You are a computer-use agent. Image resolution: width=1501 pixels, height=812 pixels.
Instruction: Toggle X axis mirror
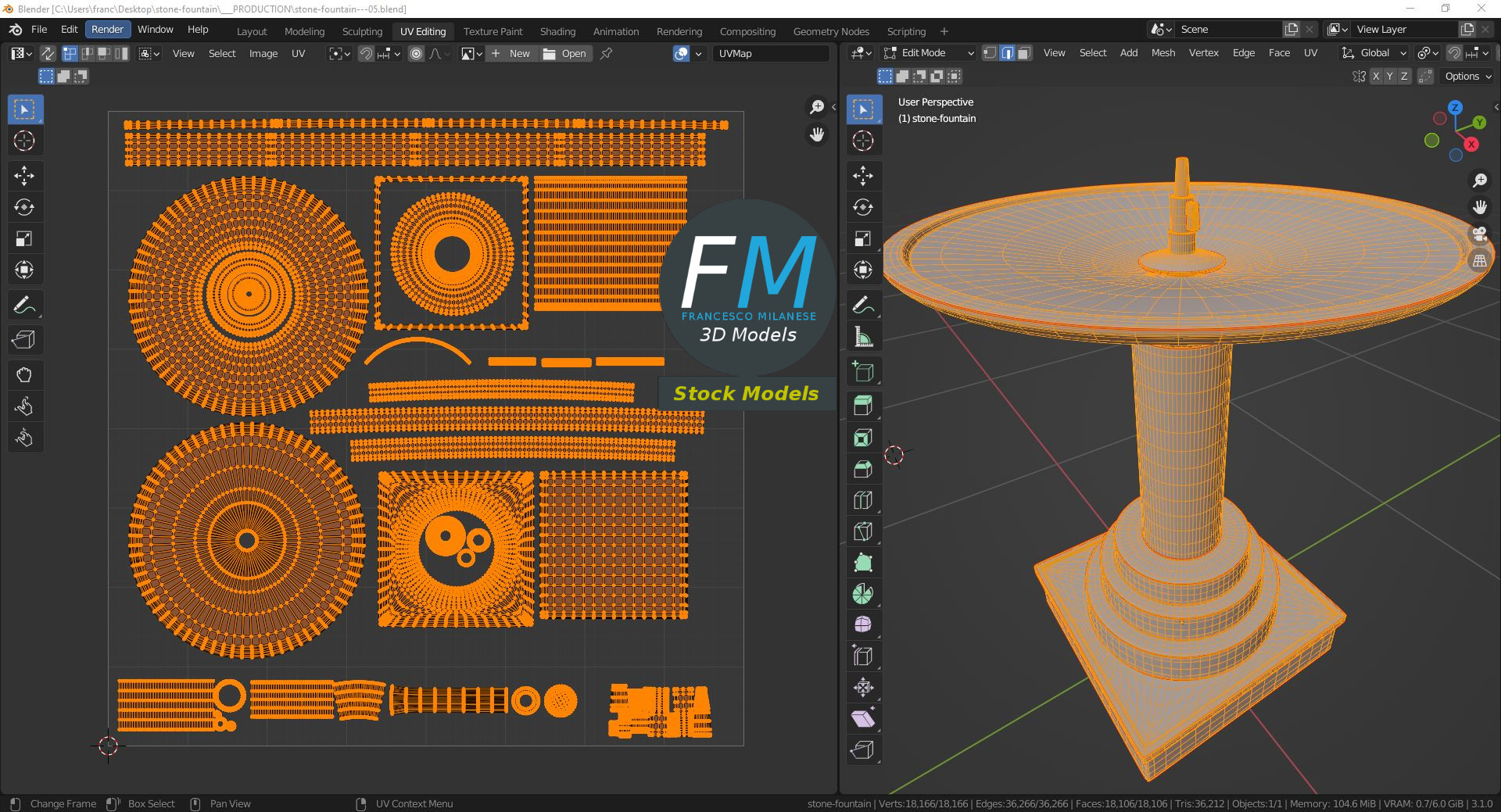[x=1376, y=77]
